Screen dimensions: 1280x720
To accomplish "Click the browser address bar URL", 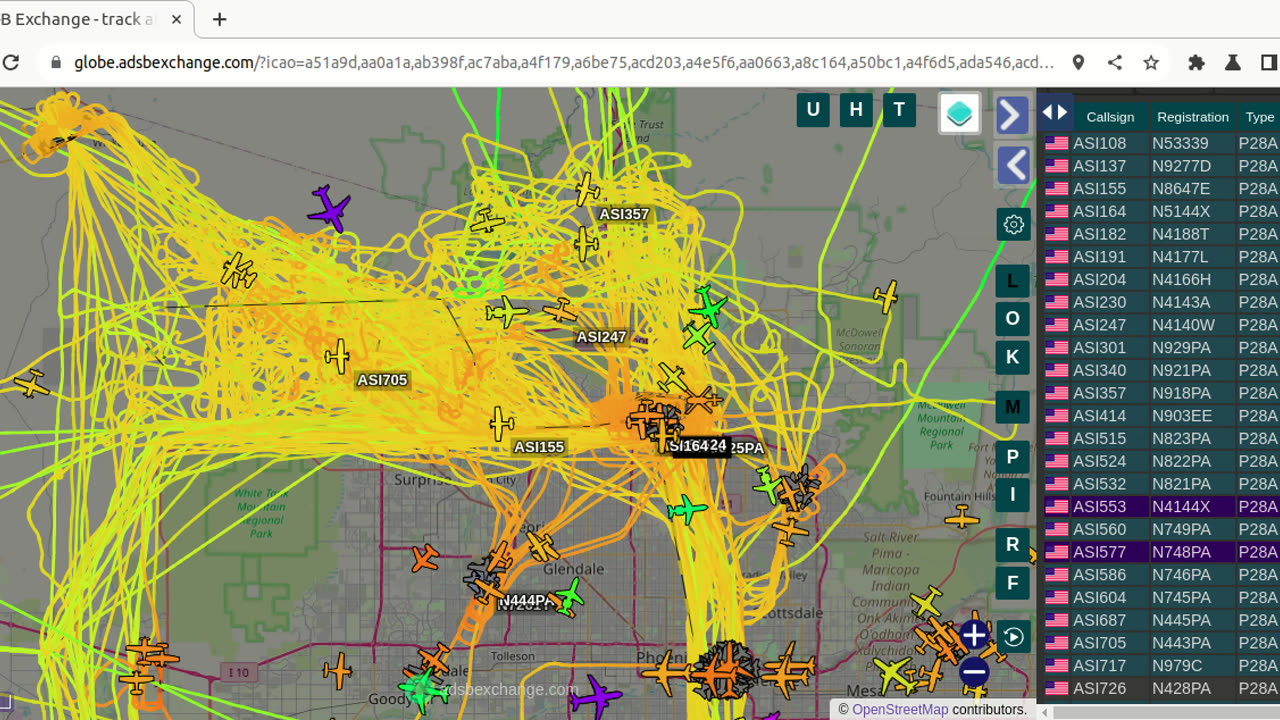I will click(x=563, y=62).
